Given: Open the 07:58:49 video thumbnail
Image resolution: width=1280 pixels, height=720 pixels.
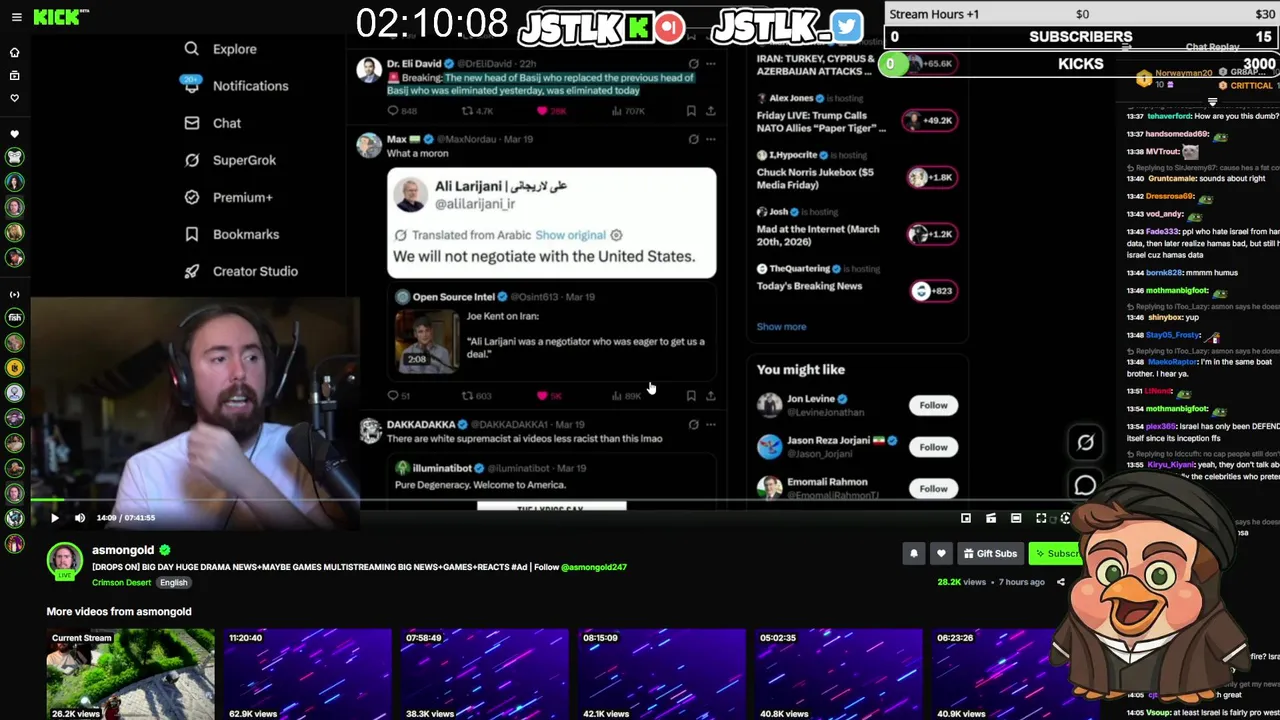Looking at the screenshot, I should tap(484, 673).
